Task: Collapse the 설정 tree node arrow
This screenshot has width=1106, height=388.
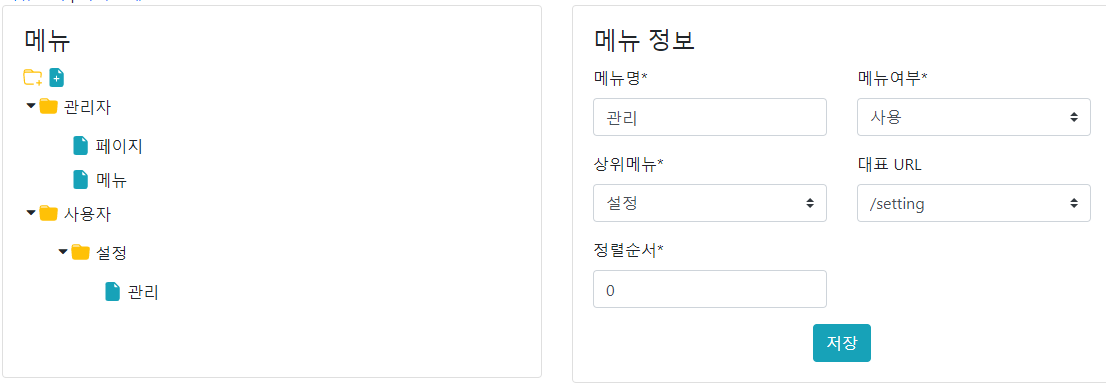Action: click(63, 251)
